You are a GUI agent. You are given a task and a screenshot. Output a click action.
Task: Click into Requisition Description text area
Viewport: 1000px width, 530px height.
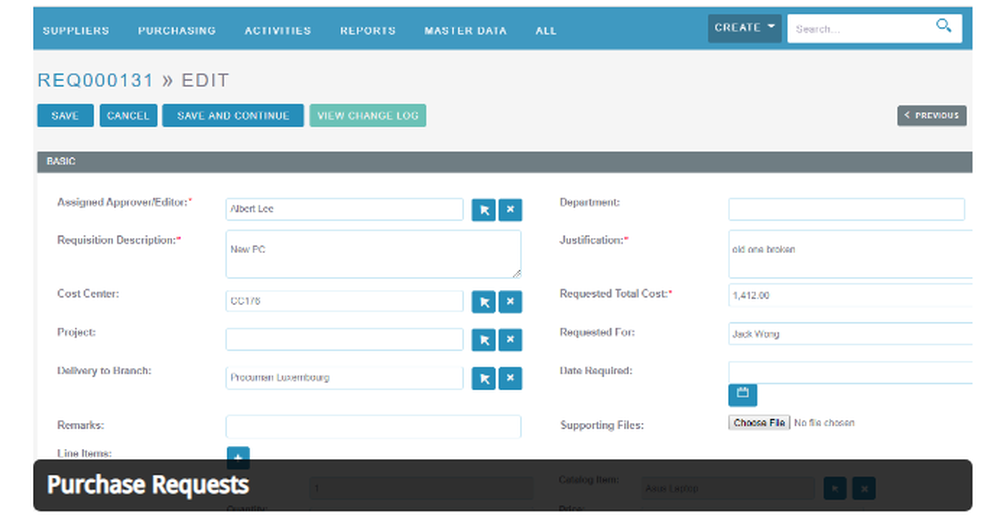pos(373,254)
